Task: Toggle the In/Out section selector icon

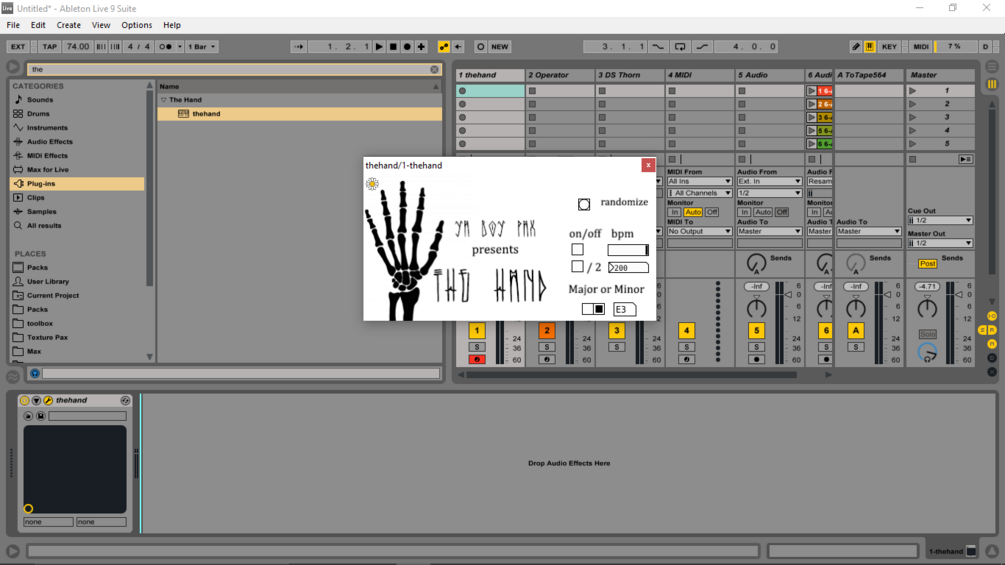Action: 992,316
